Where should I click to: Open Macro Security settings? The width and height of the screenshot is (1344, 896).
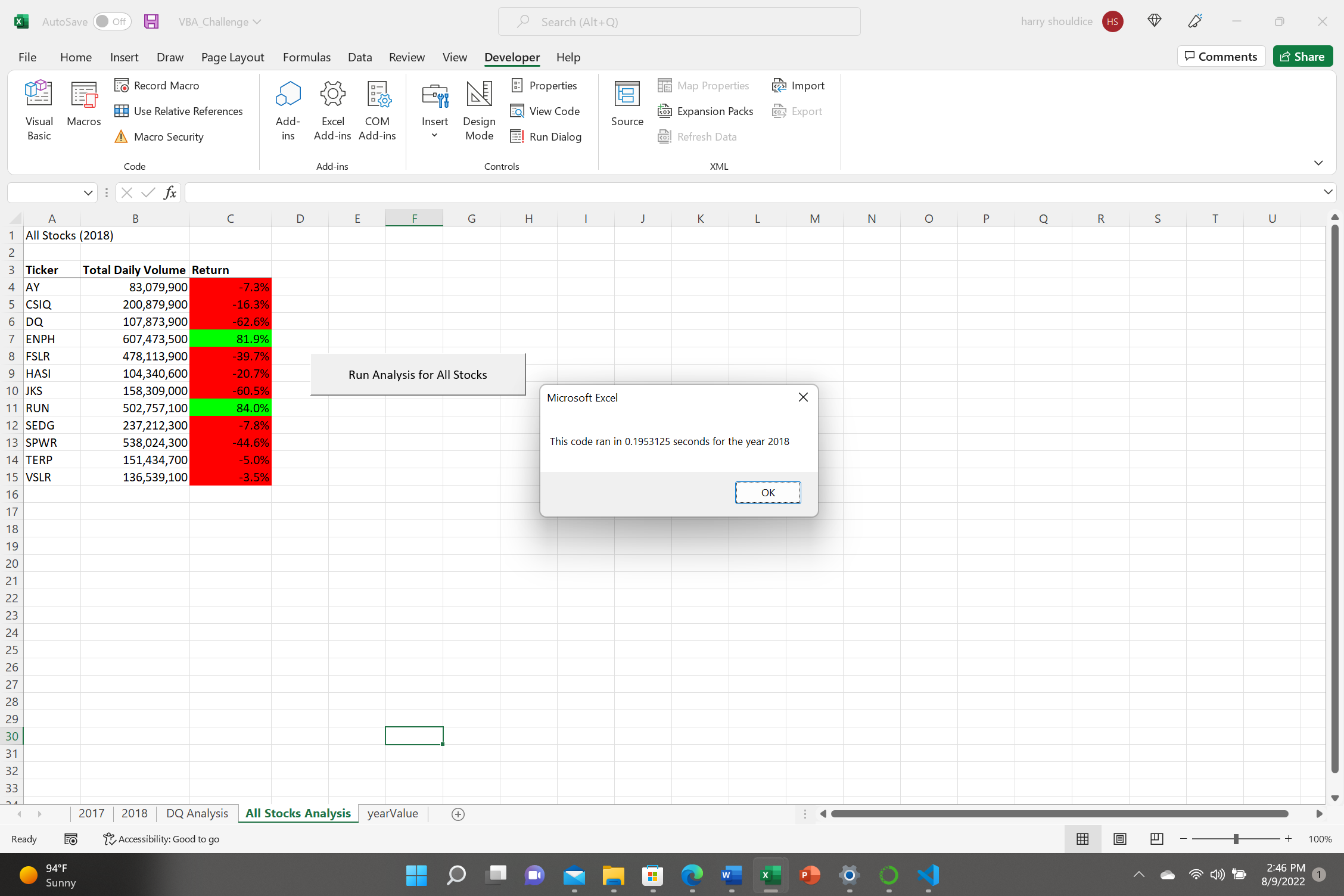[x=159, y=137]
